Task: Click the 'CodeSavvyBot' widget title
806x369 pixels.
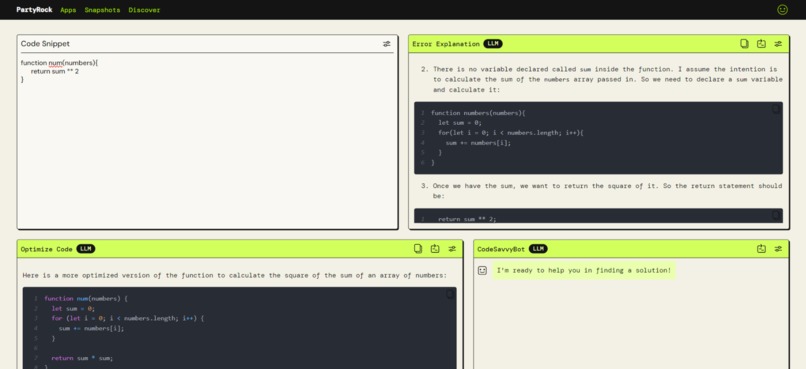Action: tap(501, 249)
